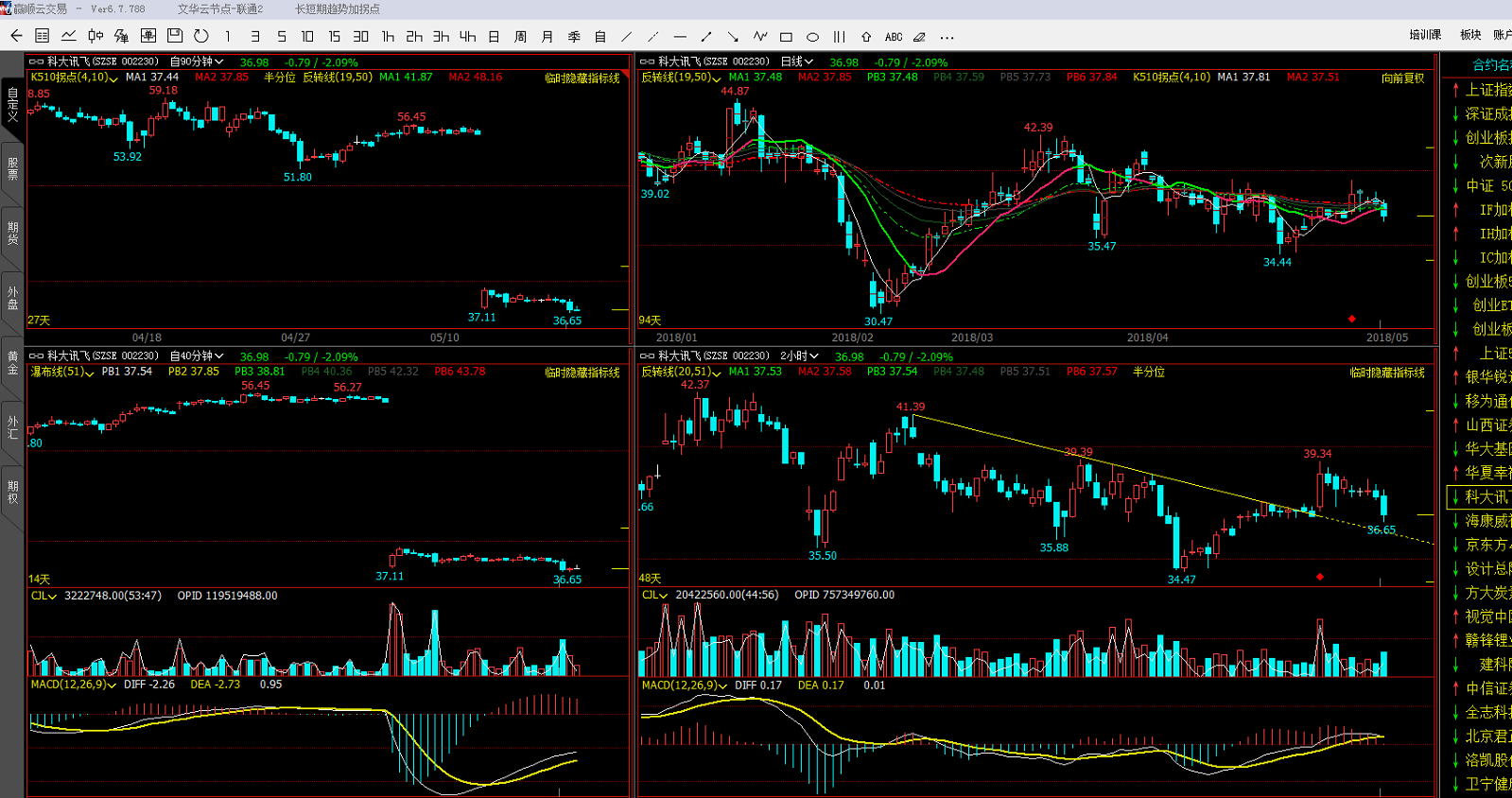This screenshot has width=1512, height=798.
Task: Click the back arrow in the toolbar
Action: 16,36
